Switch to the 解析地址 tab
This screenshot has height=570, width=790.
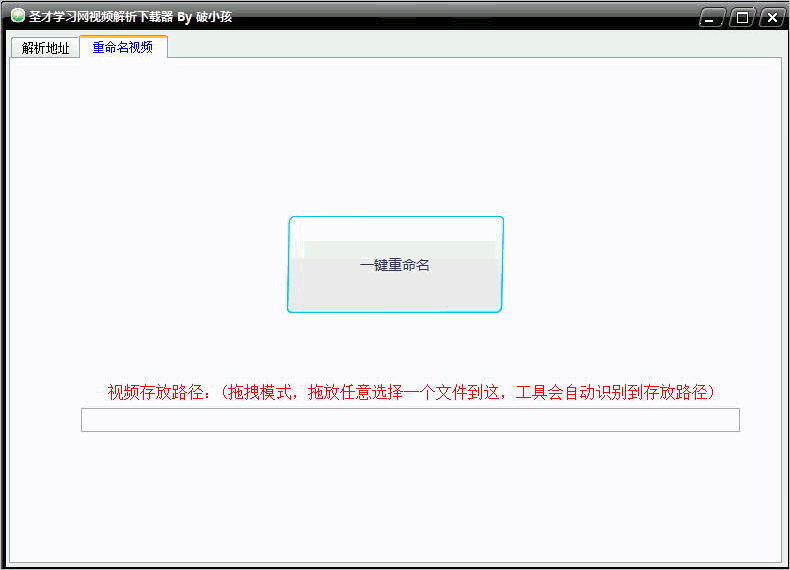[x=45, y=48]
